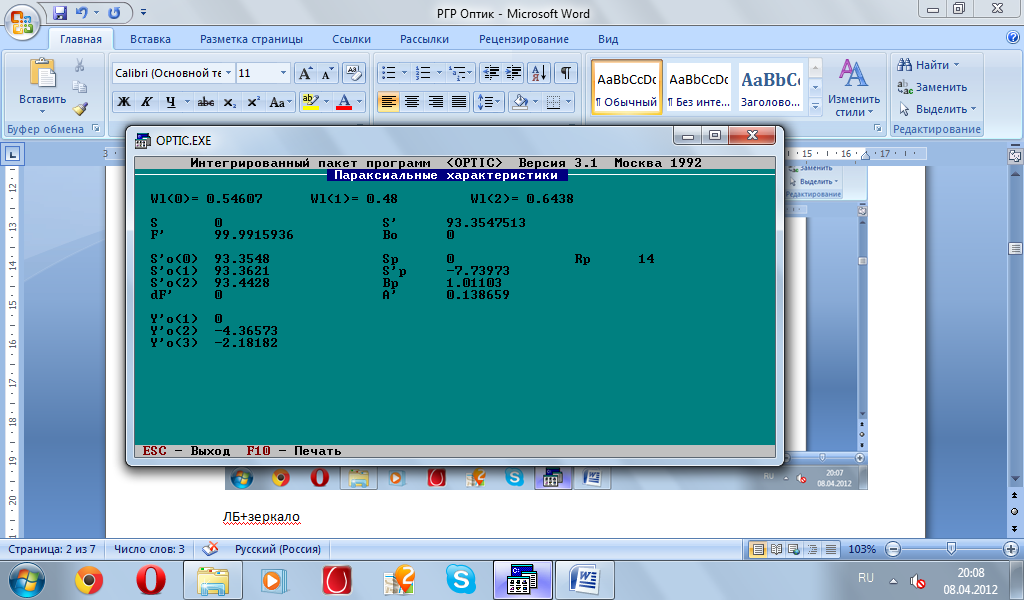This screenshot has height=600, width=1024.
Task: Switch to Рецензирование tab
Action: point(524,39)
